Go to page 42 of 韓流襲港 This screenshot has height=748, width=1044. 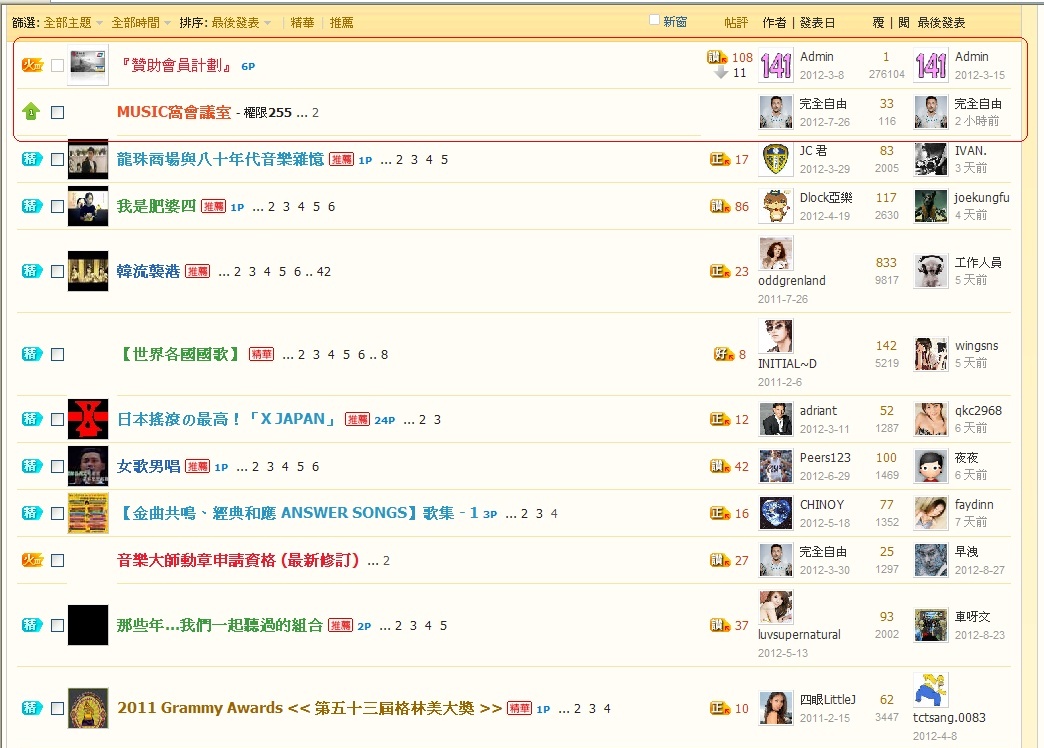click(323, 272)
